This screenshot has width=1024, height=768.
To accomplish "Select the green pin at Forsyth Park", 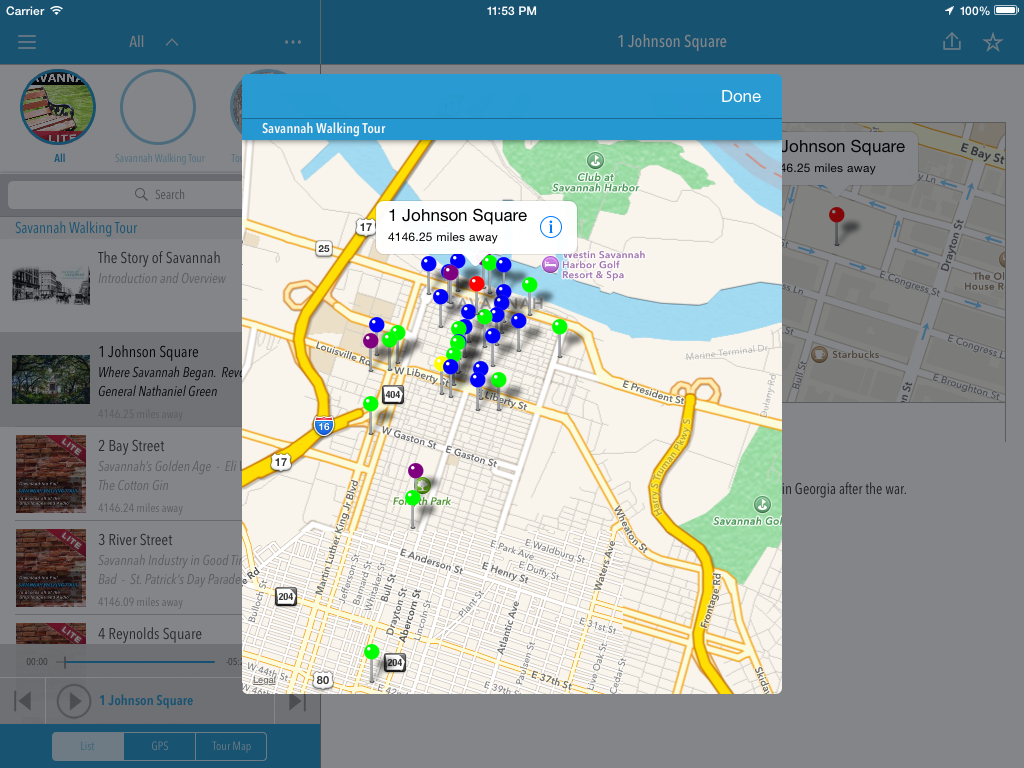I will (413, 498).
